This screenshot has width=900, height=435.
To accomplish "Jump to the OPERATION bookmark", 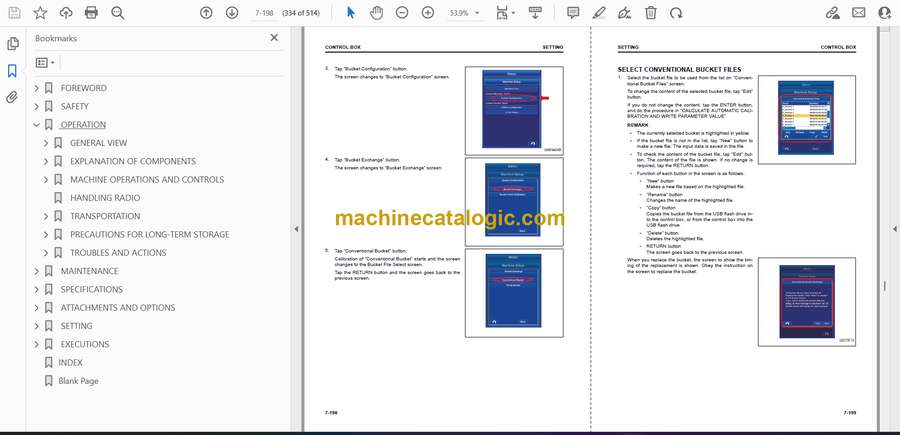I will [x=83, y=125].
